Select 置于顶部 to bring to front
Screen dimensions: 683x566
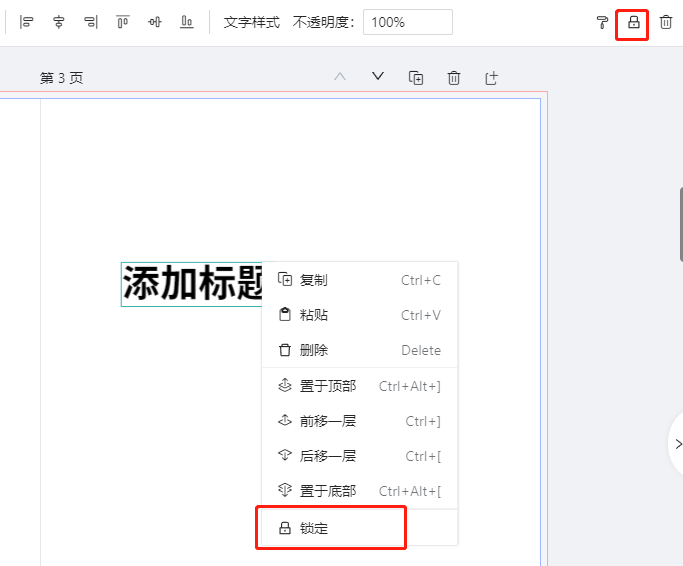click(360, 386)
